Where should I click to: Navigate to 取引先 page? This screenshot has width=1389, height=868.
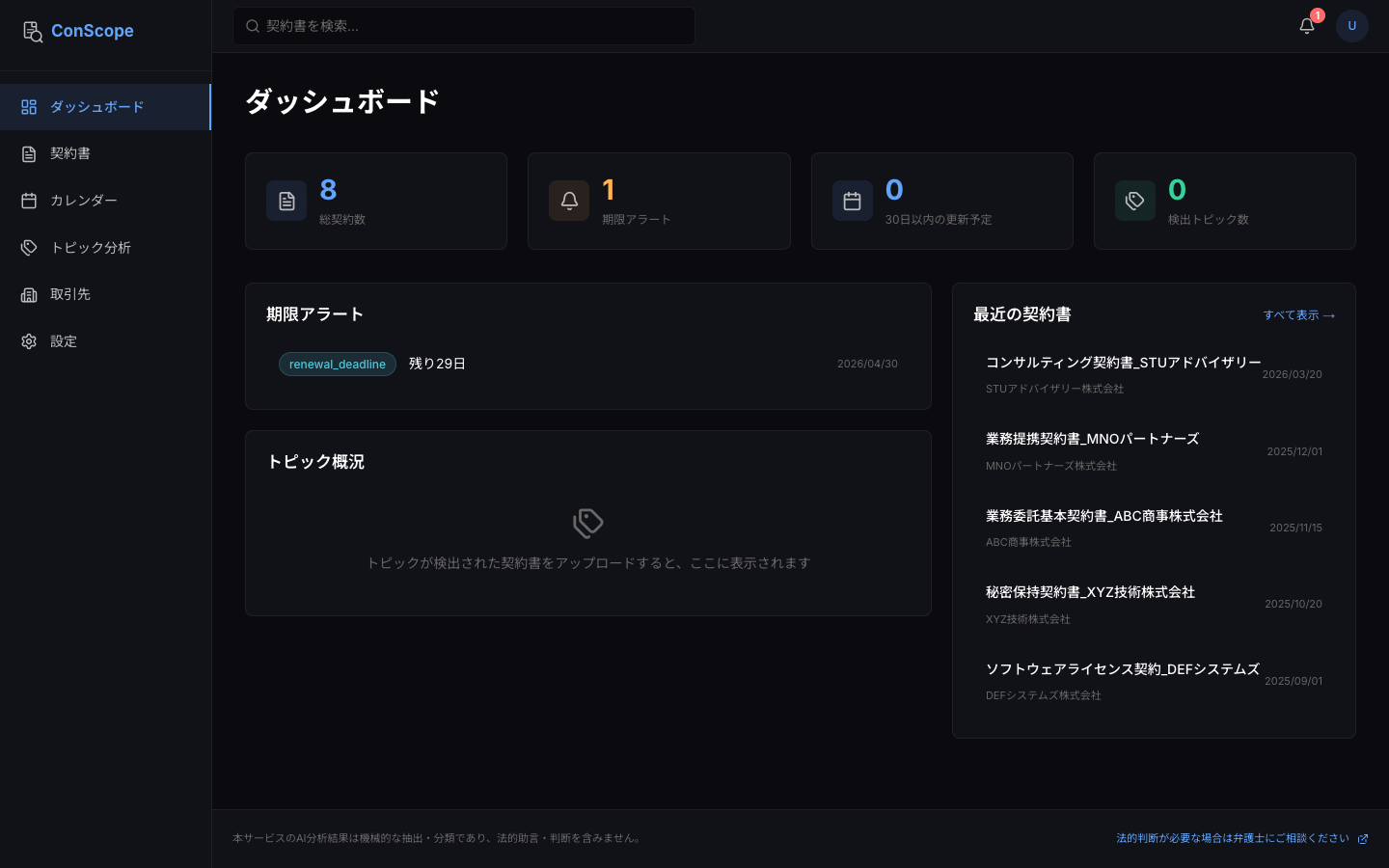point(70,294)
